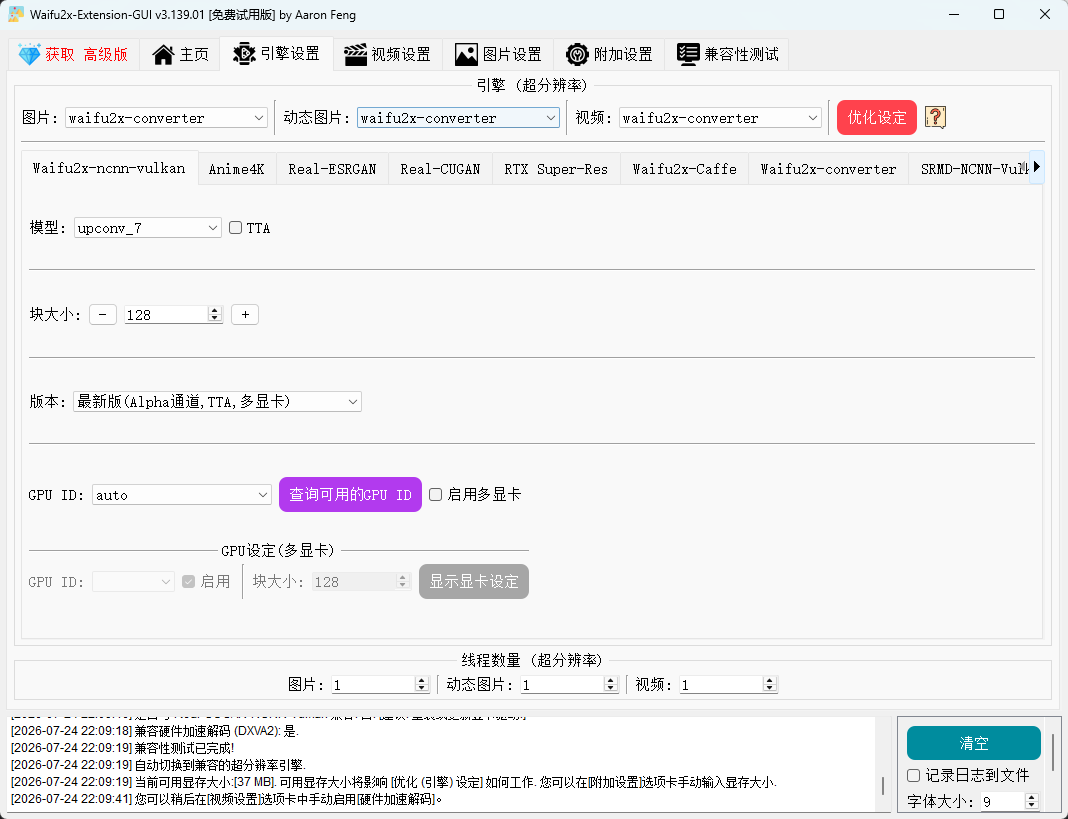Switch to the SRMD-NCNN-Vulkan tab

coord(969,169)
